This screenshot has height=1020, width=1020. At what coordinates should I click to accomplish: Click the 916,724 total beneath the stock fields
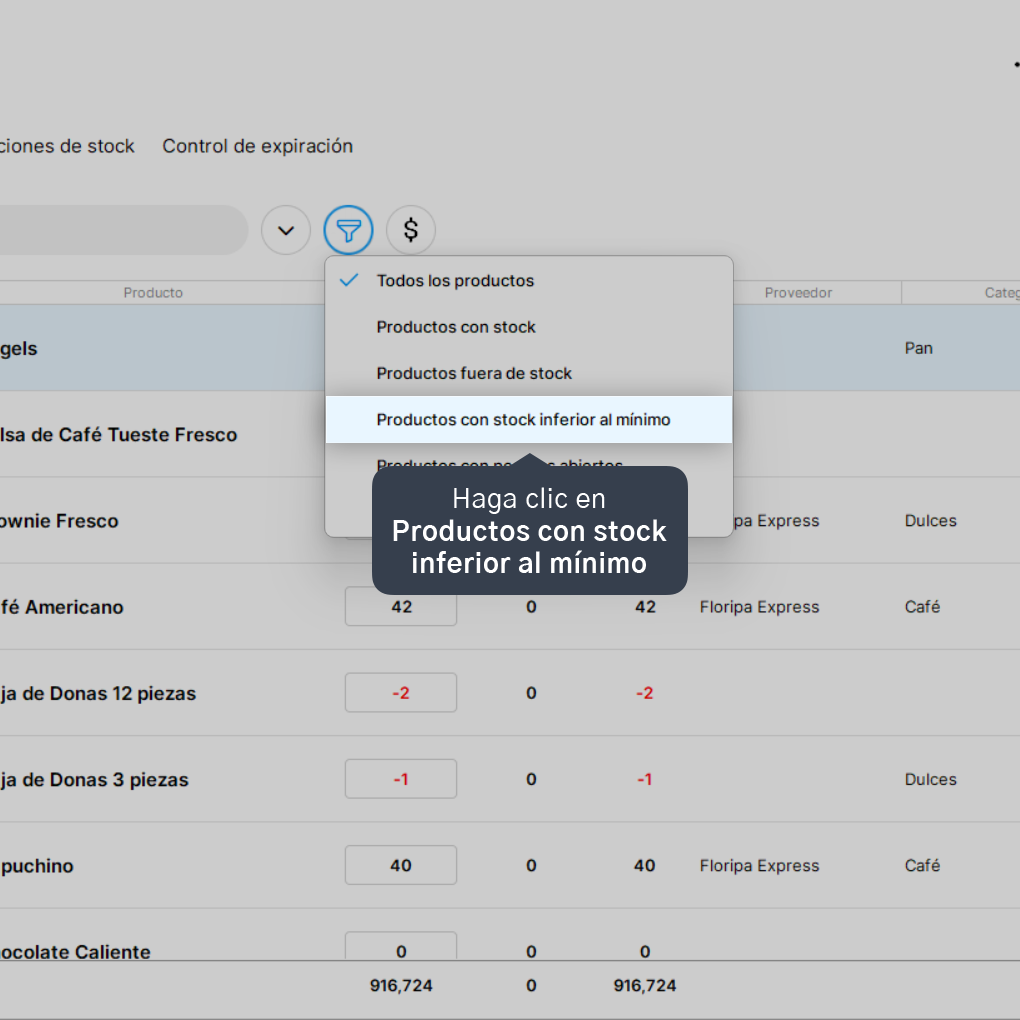[x=401, y=986]
